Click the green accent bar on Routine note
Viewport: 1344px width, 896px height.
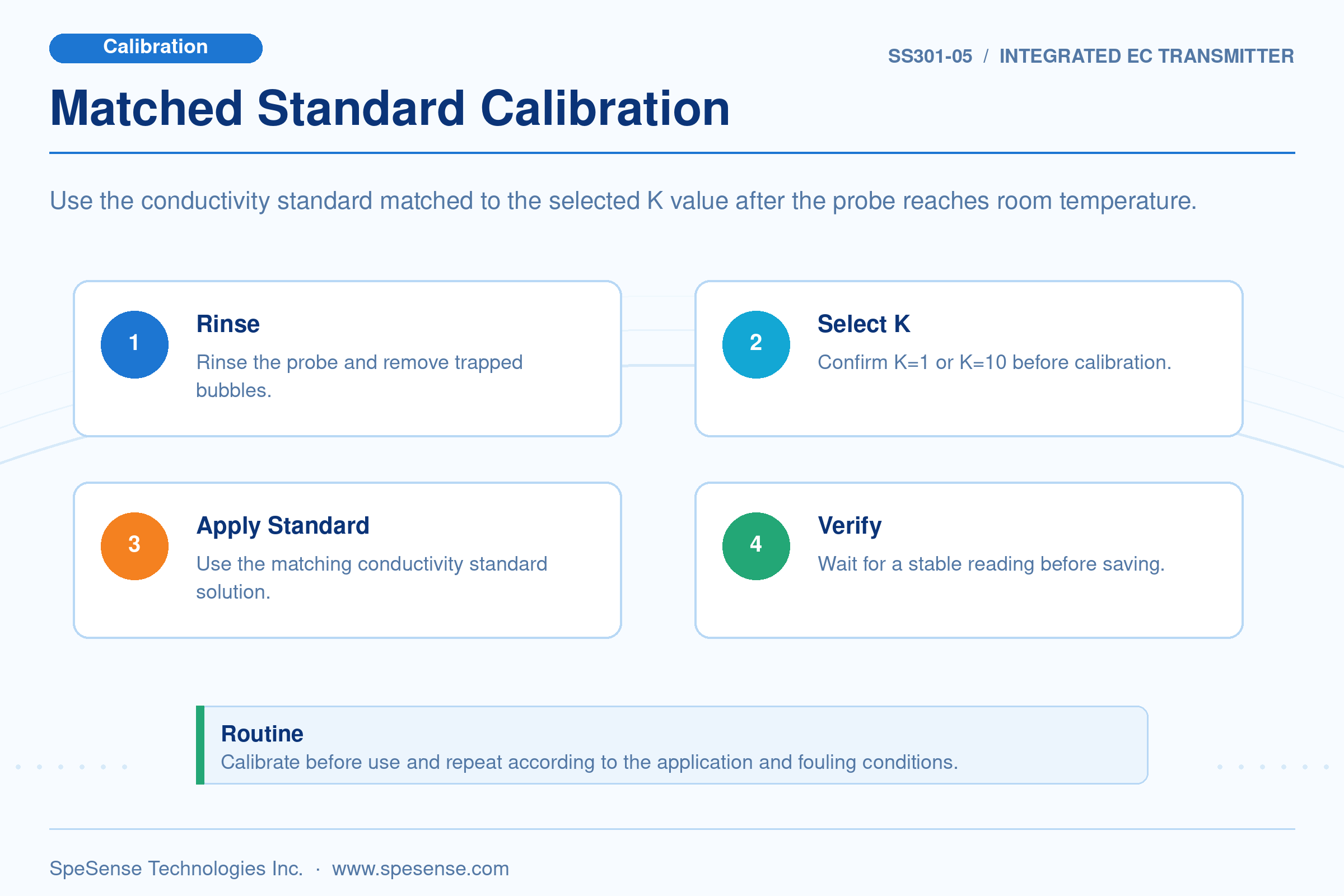200,745
